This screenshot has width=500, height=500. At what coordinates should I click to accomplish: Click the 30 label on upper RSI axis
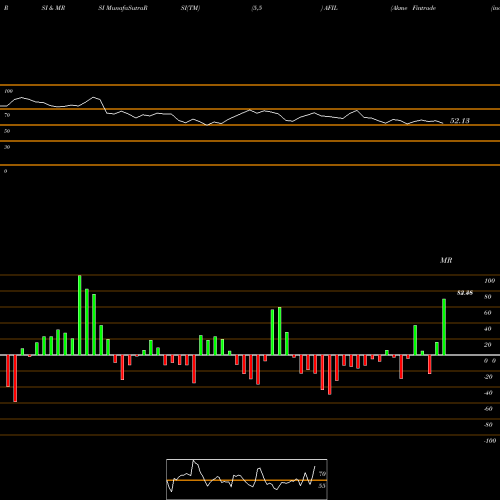(7, 147)
